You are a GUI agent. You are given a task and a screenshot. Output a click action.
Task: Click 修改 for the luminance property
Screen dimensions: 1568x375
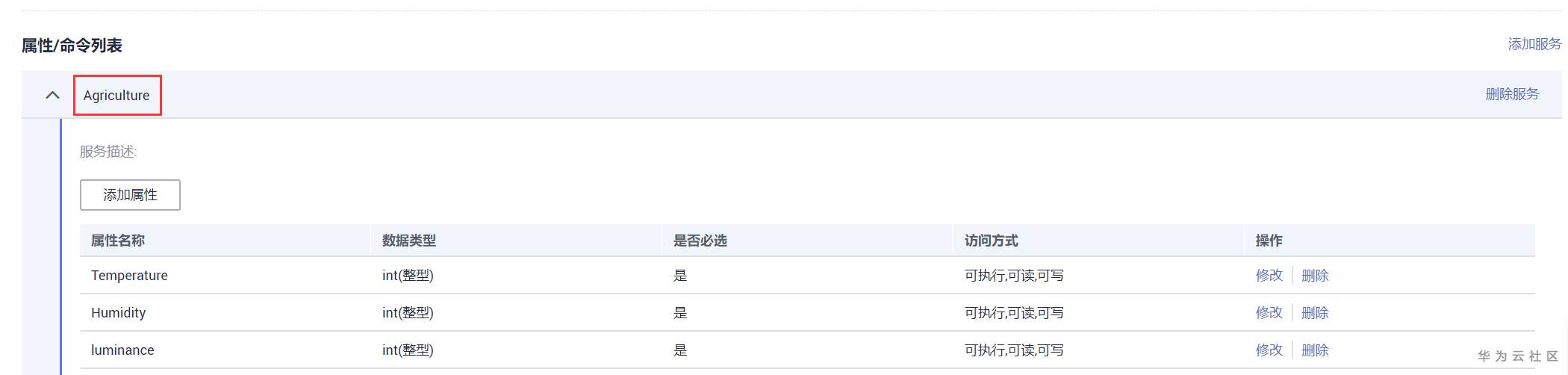click(1269, 350)
